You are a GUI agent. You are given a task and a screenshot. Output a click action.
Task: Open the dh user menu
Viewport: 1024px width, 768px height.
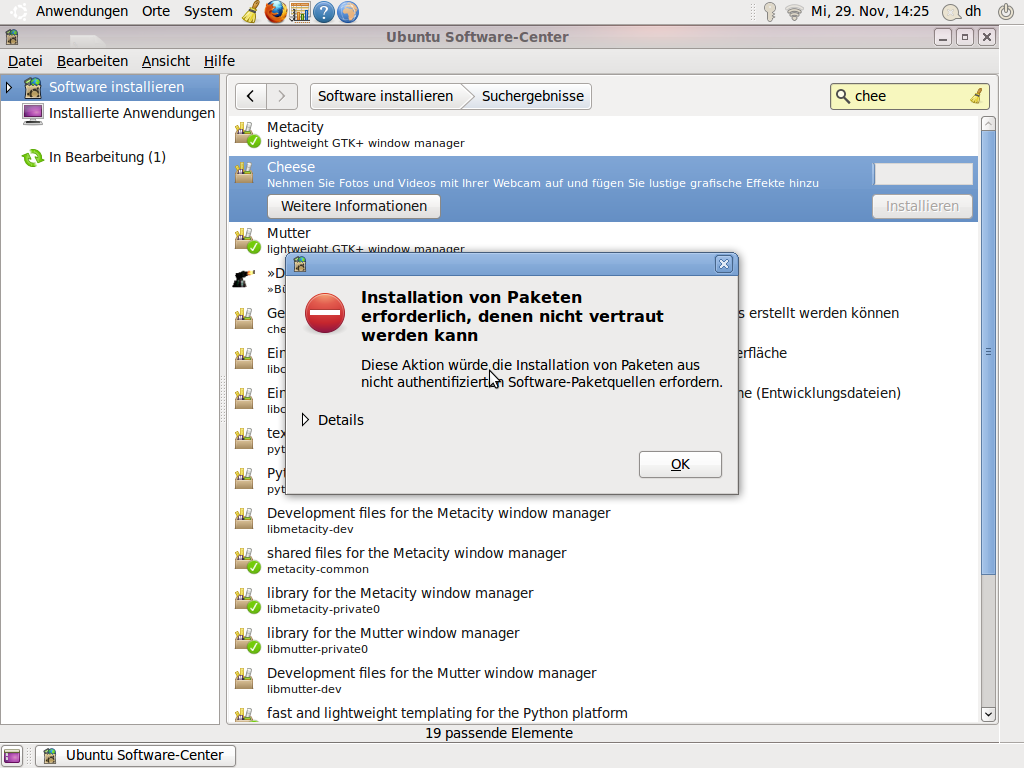click(x=962, y=11)
